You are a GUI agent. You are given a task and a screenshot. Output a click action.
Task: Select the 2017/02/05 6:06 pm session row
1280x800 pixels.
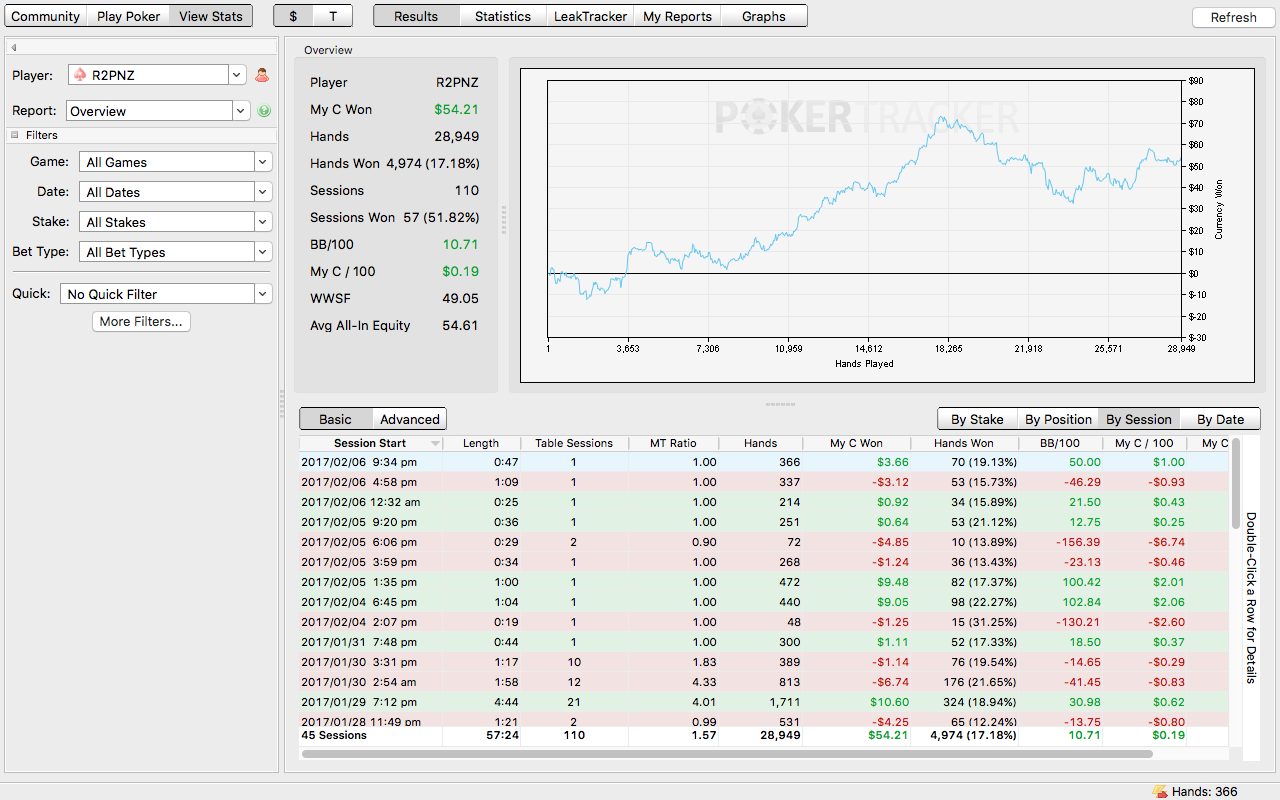(x=765, y=542)
